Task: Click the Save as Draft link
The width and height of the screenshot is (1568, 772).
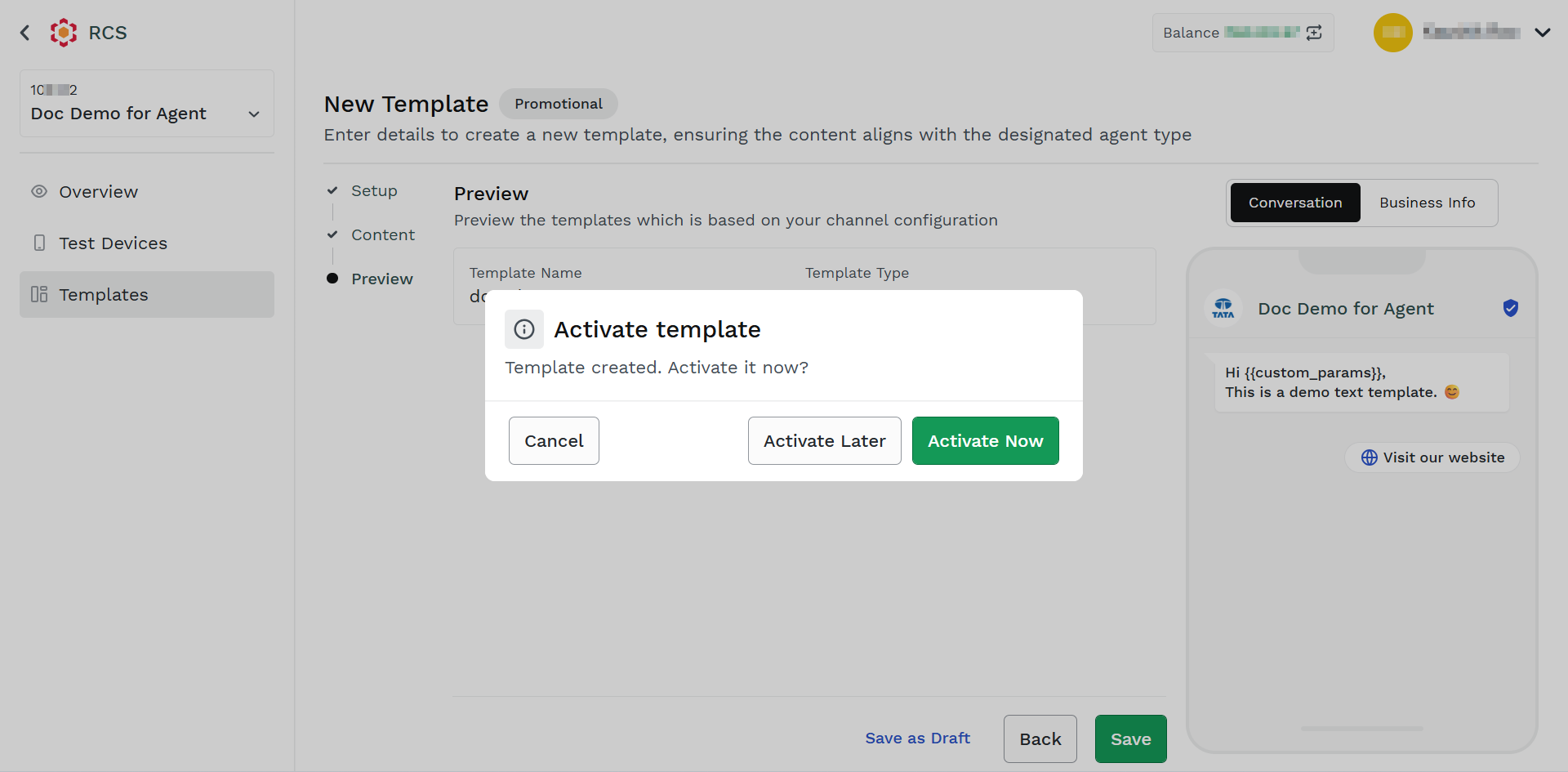Action: (918, 738)
